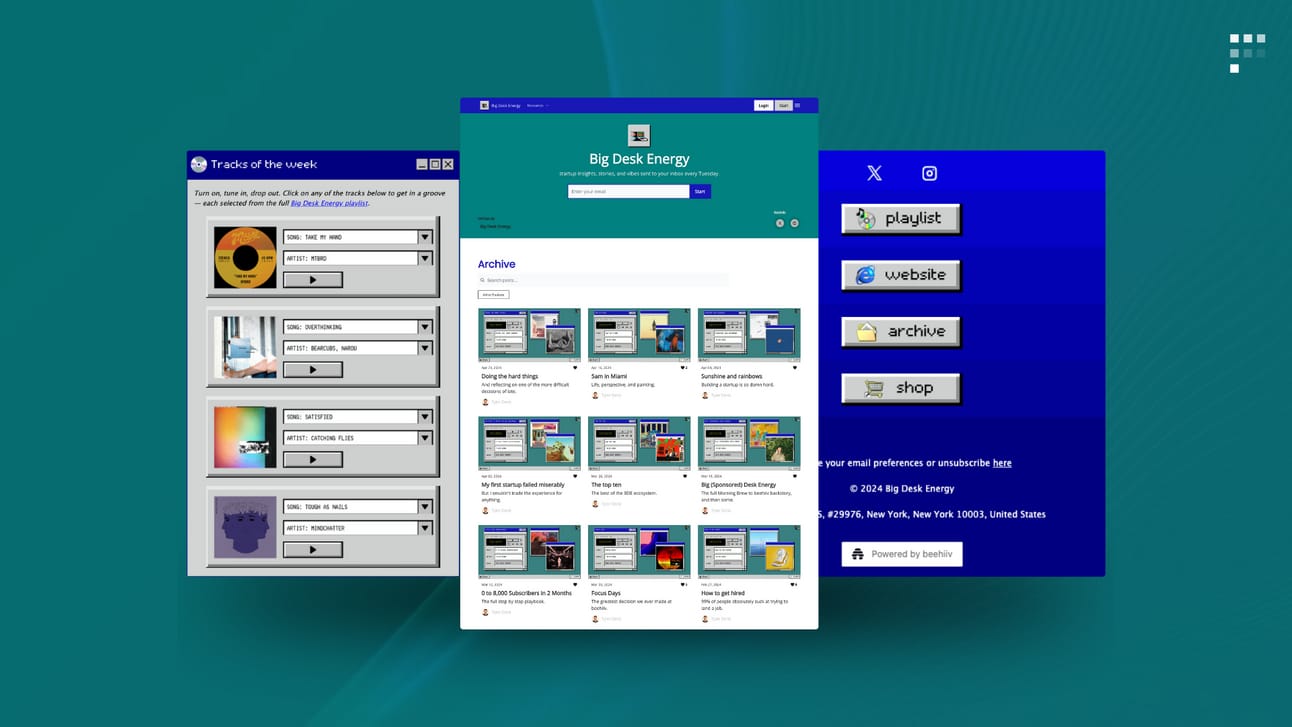Click the Big Desk Energy logo in navbar
Image resolution: width=1292 pixels, height=727 pixels.
point(484,105)
